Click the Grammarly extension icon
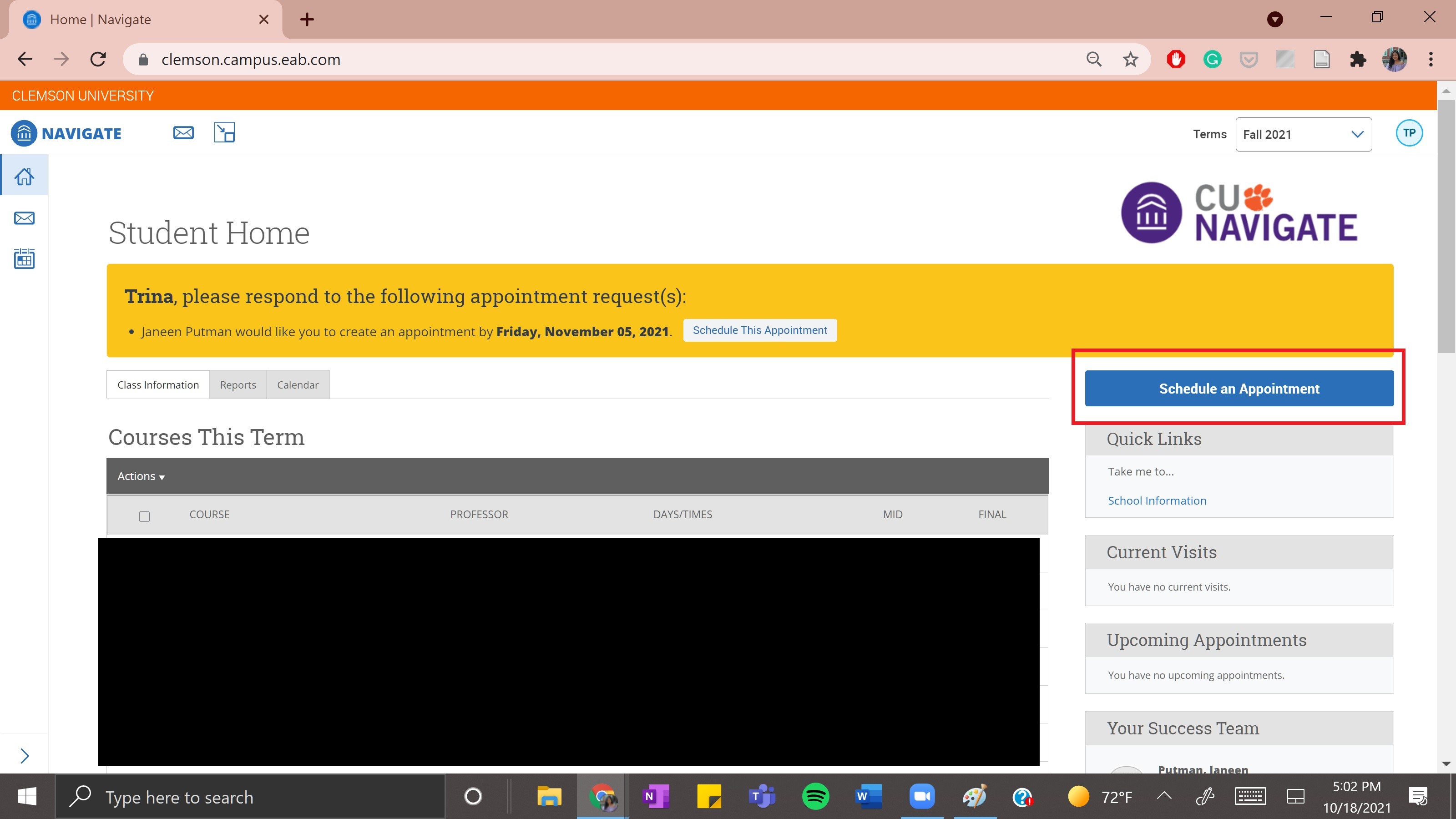This screenshot has height=819, width=1456. click(1212, 59)
